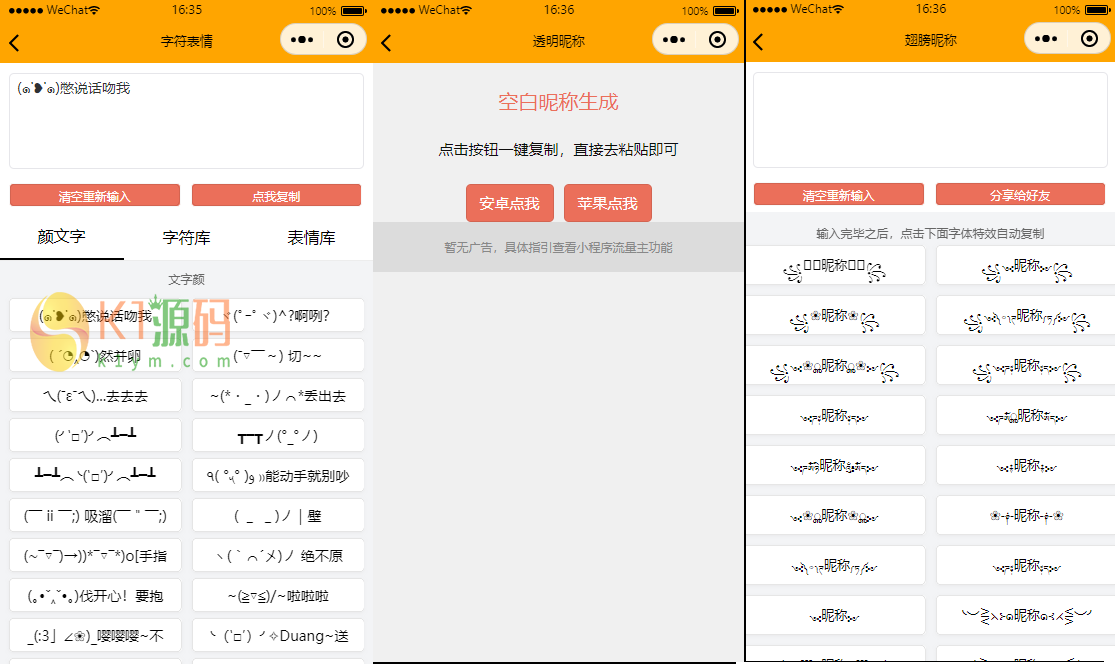
Task: Choose the ❀-ᚋ-昵称-ᚋ-❀ flower nickname style
Action: pos(1026,515)
